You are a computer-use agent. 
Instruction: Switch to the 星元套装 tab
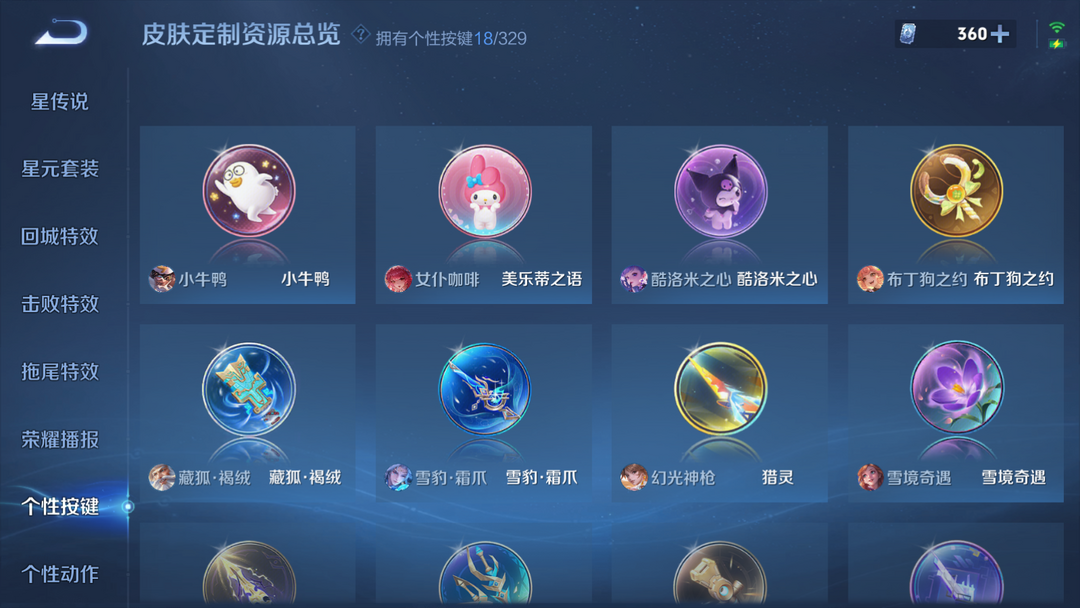point(60,169)
